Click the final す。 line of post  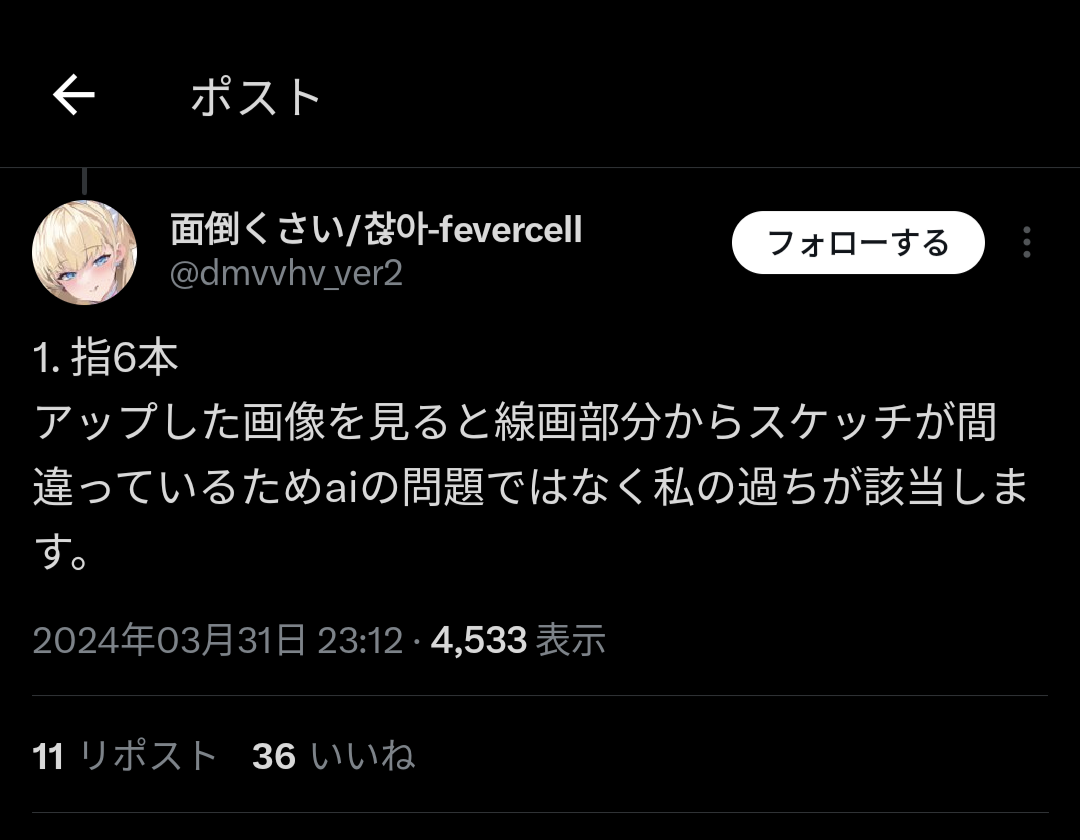pyautogui.click(x=61, y=552)
